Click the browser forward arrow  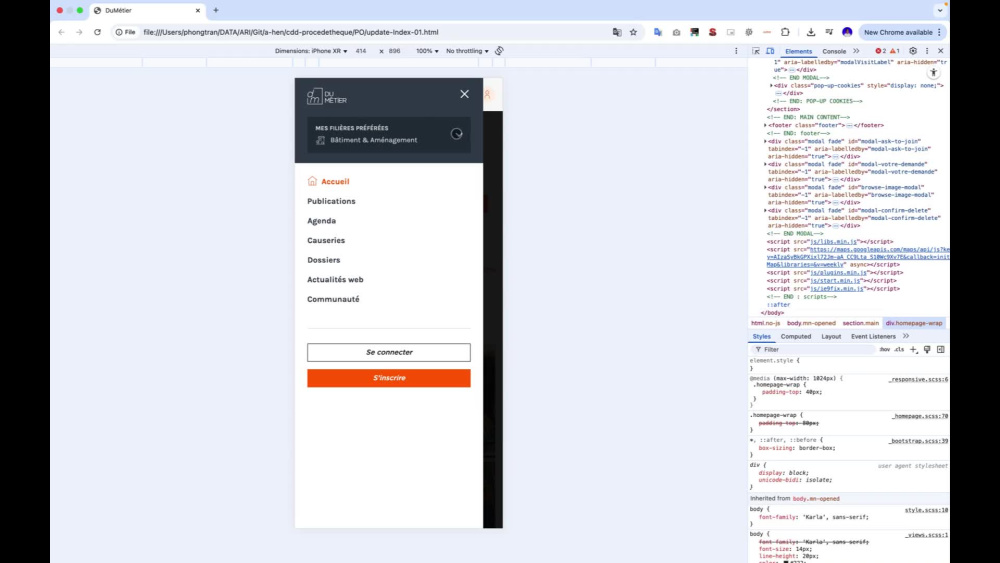[x=79, y=32]
